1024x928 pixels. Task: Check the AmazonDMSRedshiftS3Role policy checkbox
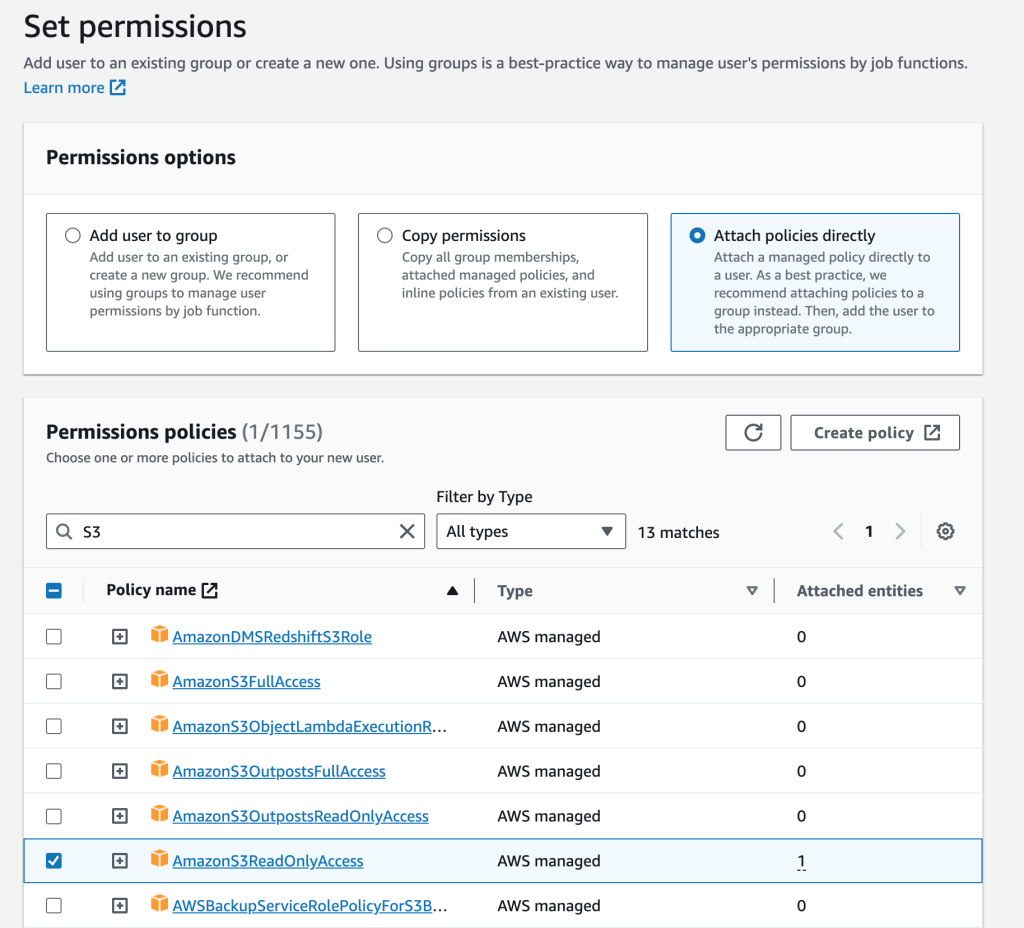pyautogui.click(x=53, y=636)
